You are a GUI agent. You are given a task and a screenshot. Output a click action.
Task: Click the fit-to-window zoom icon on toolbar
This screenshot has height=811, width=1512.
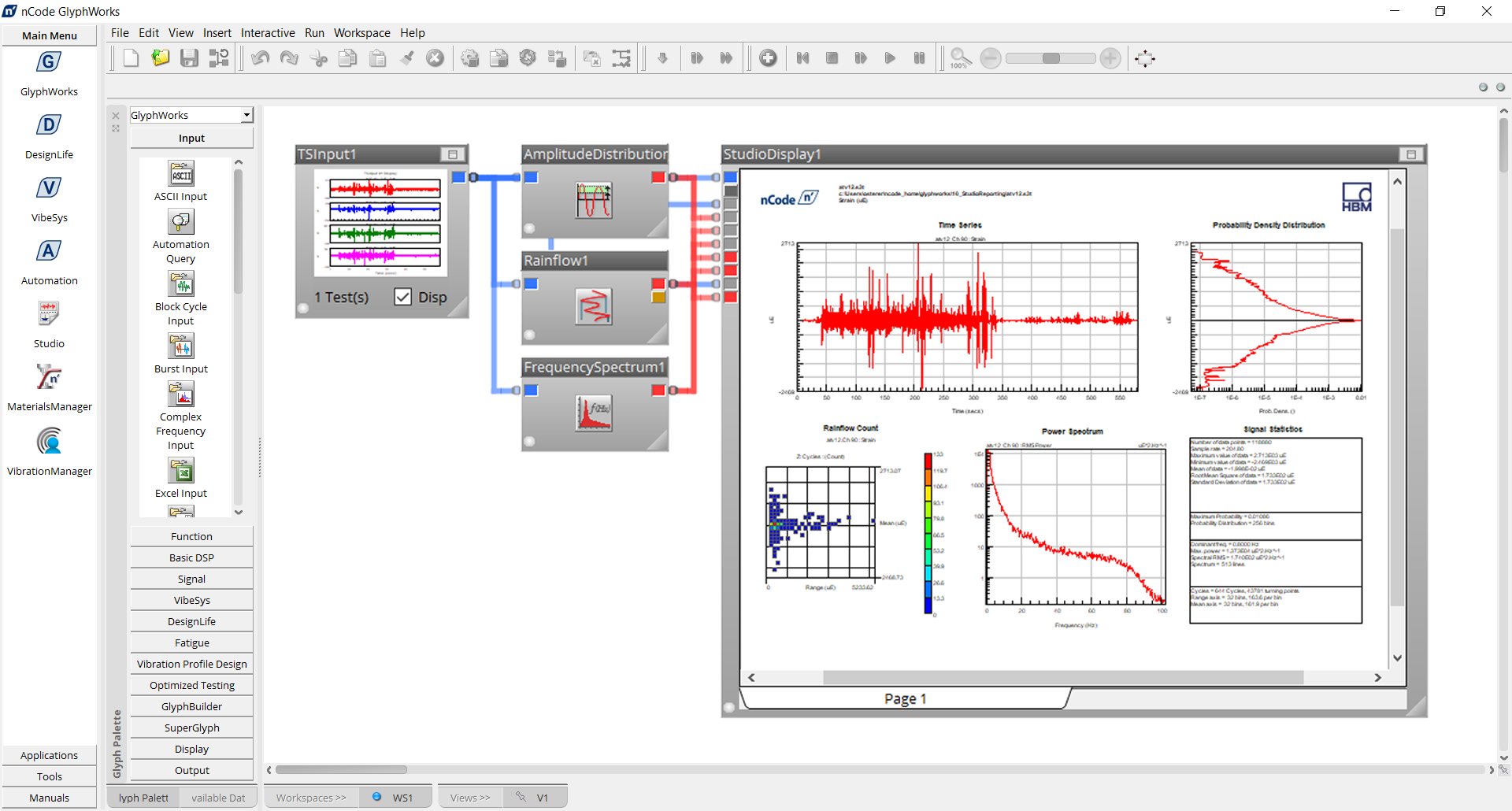(1144, 57)
